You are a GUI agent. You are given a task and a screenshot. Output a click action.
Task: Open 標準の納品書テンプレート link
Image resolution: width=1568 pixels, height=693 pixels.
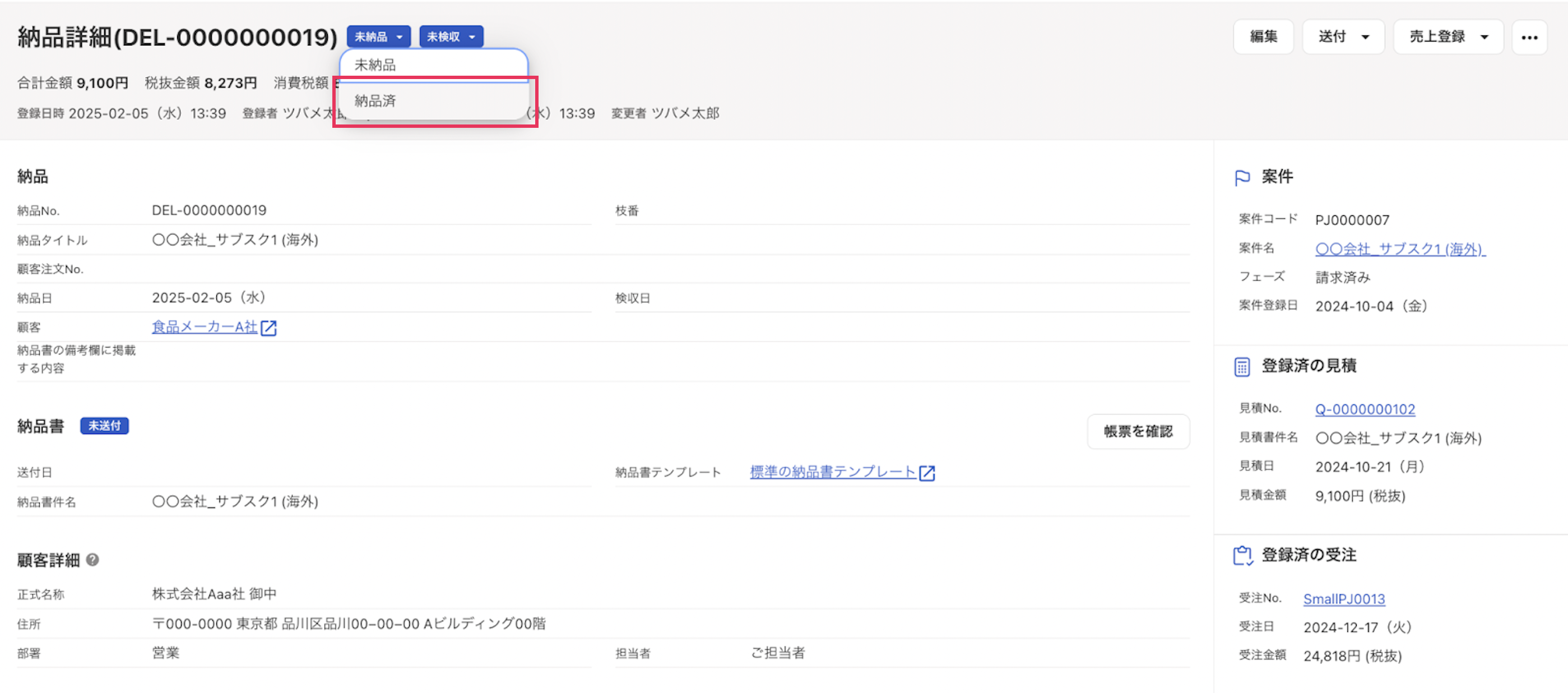click(x=832, y=472)
